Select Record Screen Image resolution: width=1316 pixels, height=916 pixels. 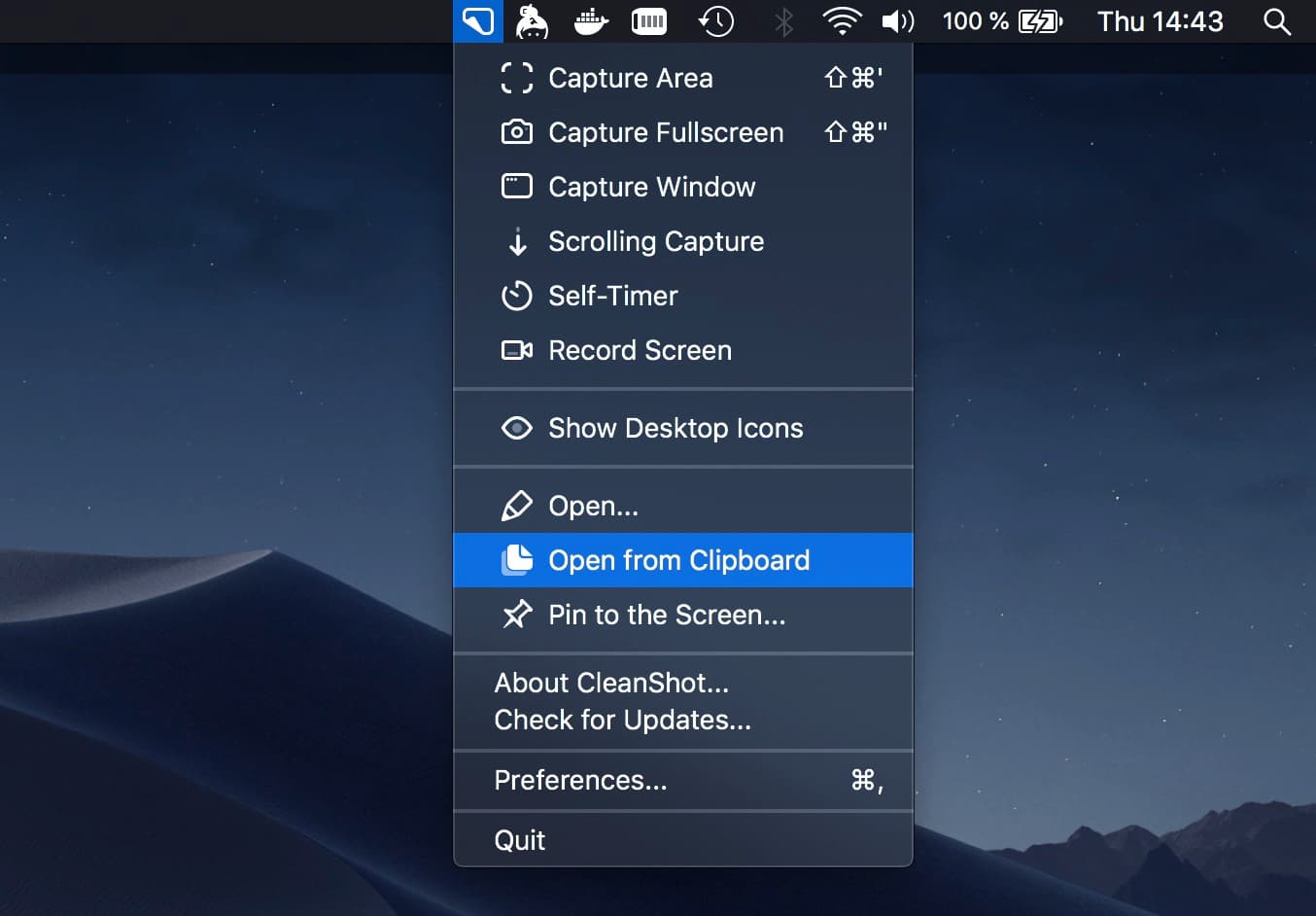coord(640,350)
